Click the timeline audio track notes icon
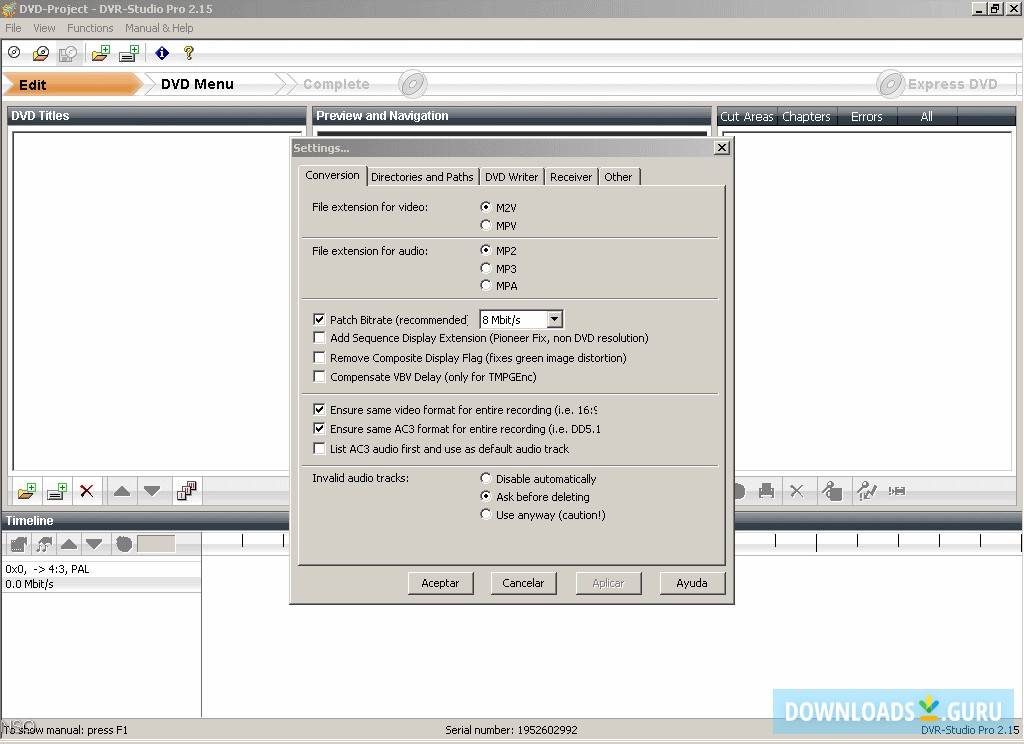This screenshot has width=1024, height=744. coord(44,543)
